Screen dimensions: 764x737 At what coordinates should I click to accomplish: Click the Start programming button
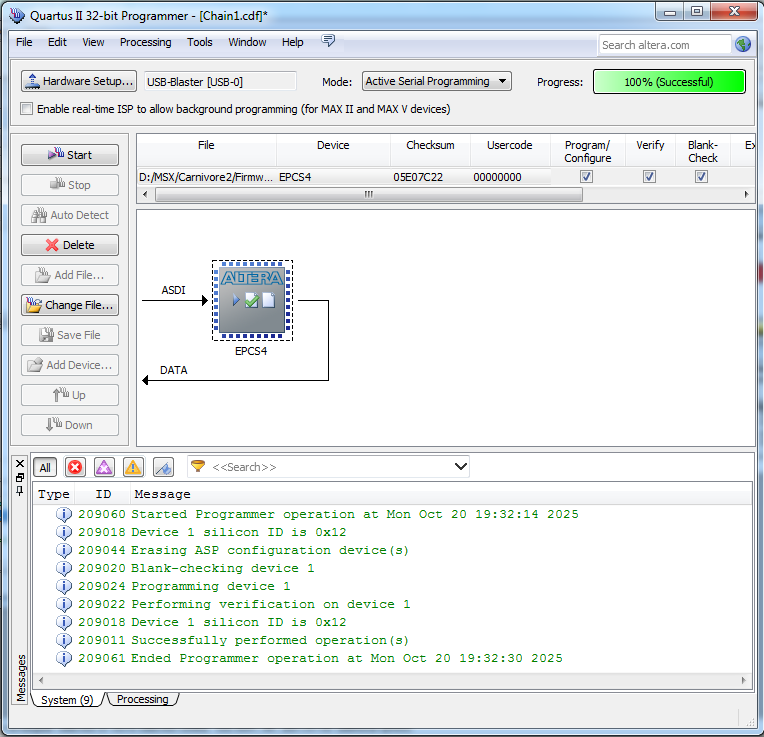coord(70,155)
